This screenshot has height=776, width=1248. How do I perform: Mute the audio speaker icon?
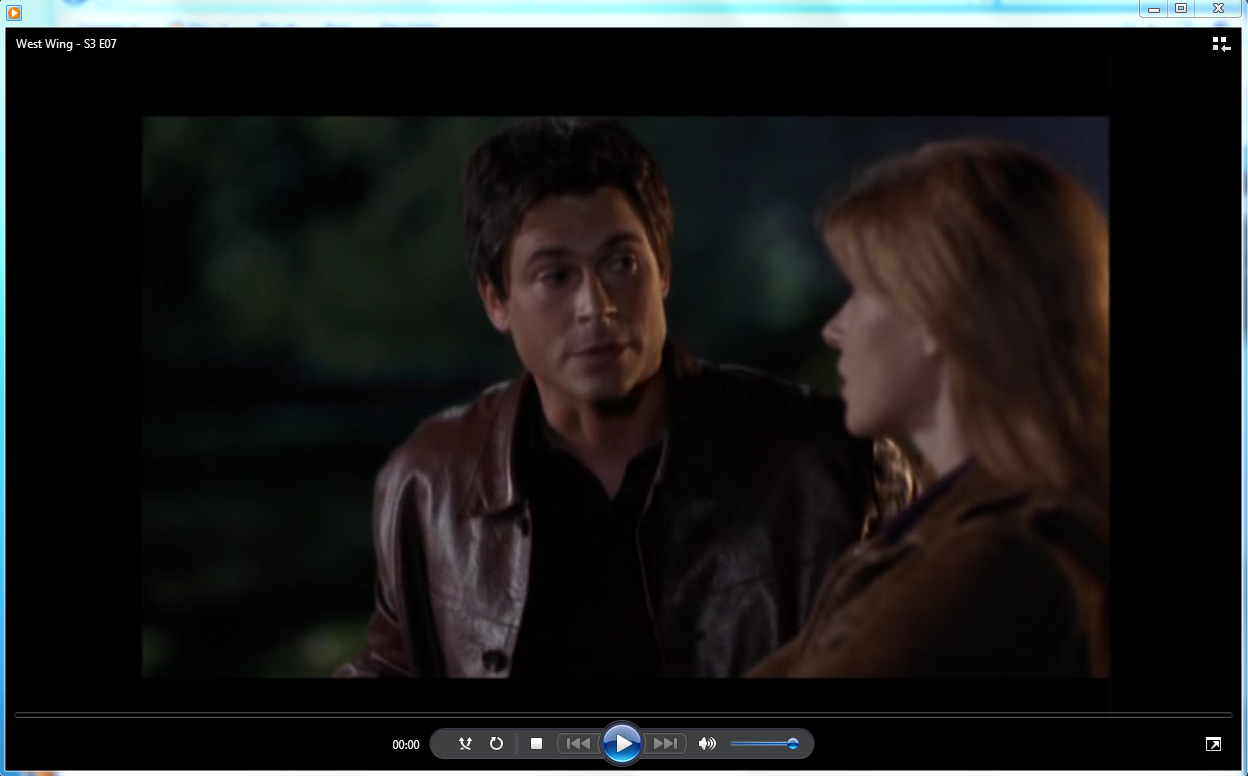click(x=707, y=743)
